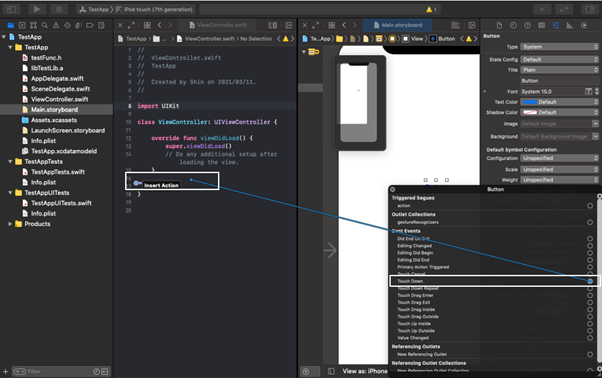Viewport: 602px width, 378px height.
Task: Connect the Touch Drag Enter event circle
Action: pos(590,295)
